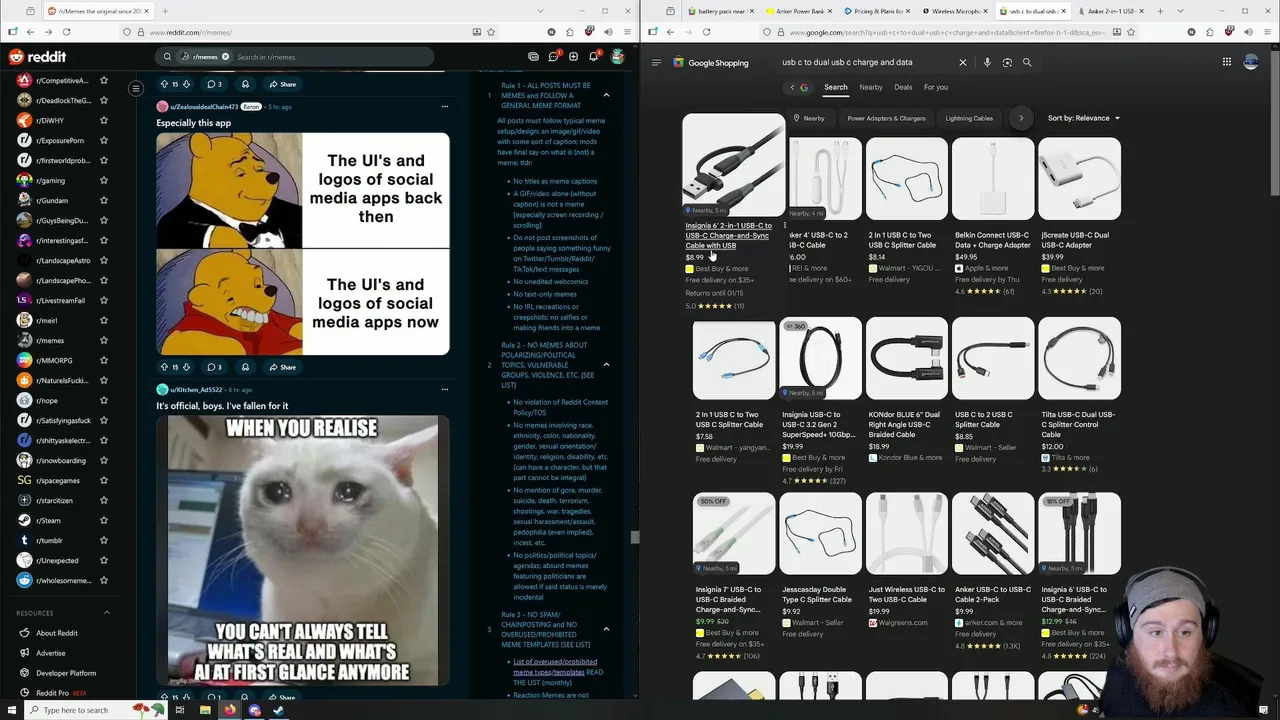Go back to Google with the G arrow chip
The height and width of the screenshot is (720, 1280).
pos(798,87)
